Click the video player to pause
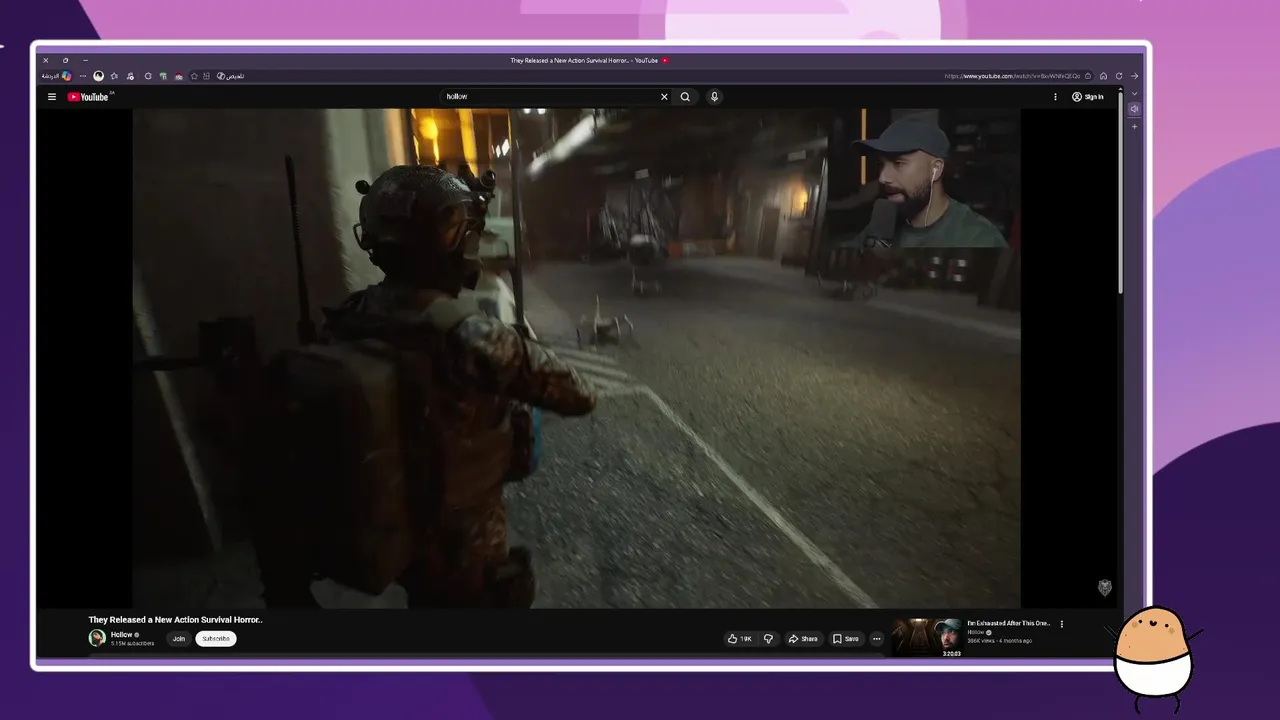The width and height of the screenshot is (1280, 720). [x=576, y=358]
